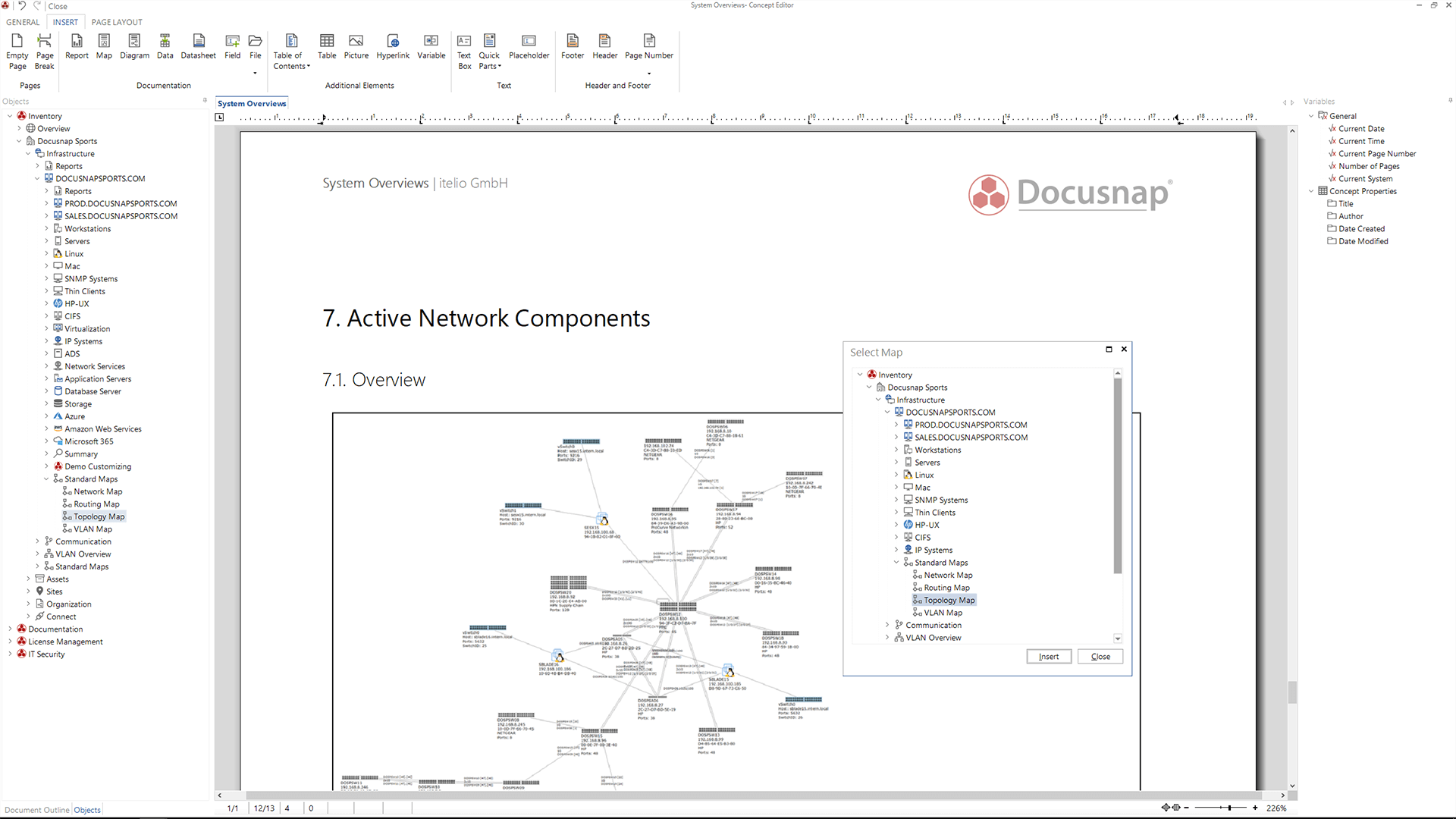This screenshot has height=819, width=1456.
Task: Add a Text Box to the page
Action: [x=463, y=51]
